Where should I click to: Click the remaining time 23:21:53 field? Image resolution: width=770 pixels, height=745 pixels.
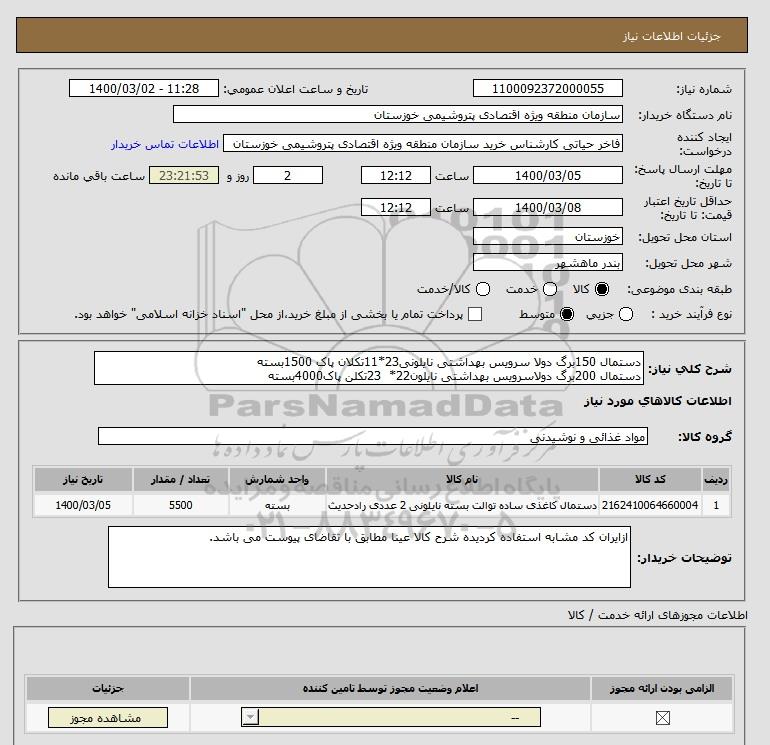point(184,175)
